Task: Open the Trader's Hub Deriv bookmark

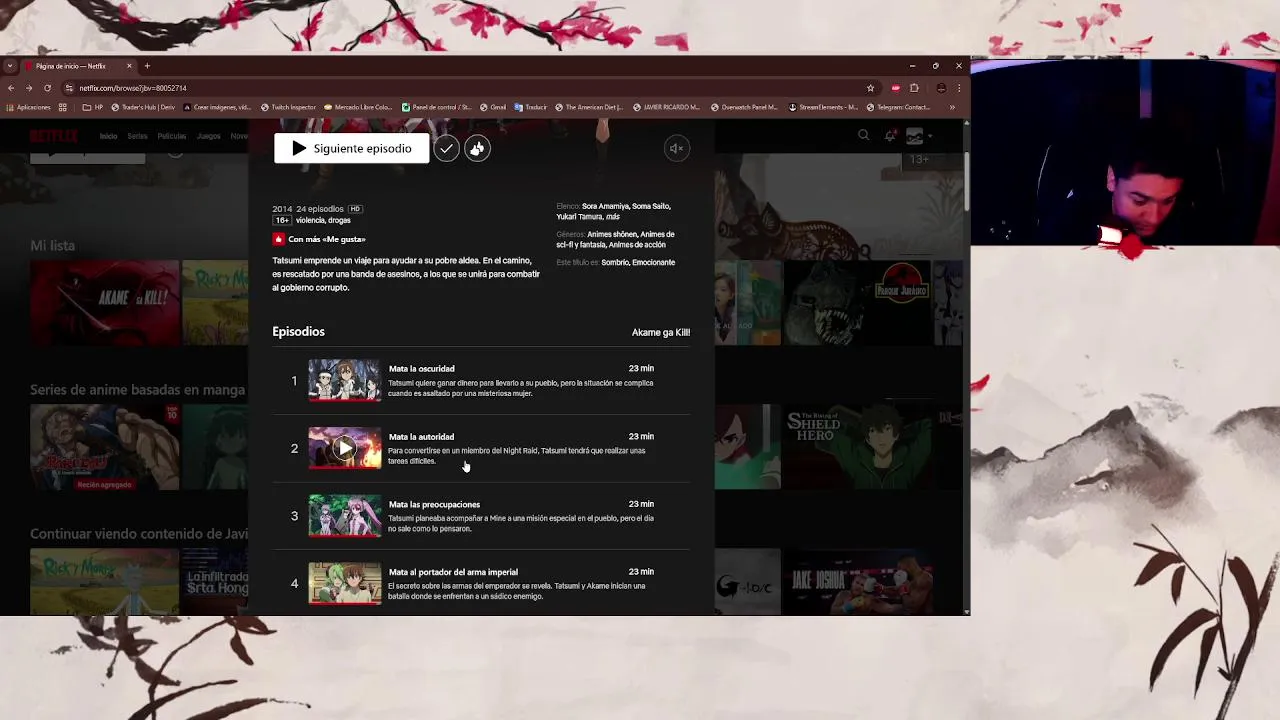Action: (x=143, y=107)
